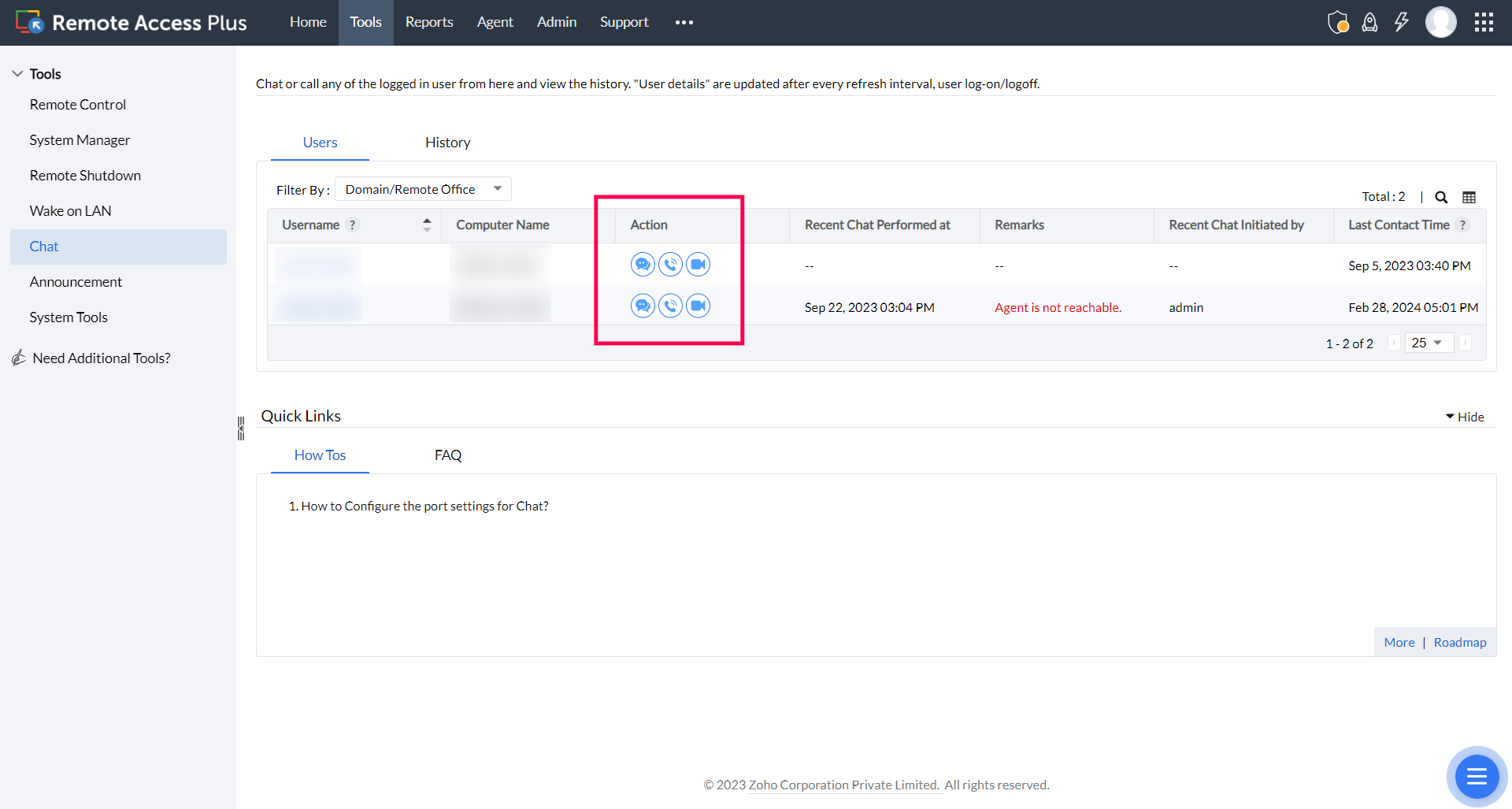Click the Recent Chat Performed at header
The width and height of the screenshot is (1512, 809).
(877, 225)
